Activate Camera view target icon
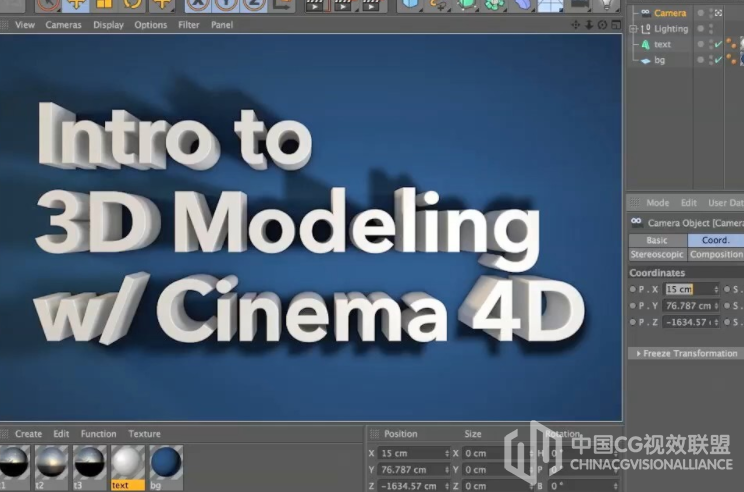This screenshot has width=744, height=492. pos(718,13)
